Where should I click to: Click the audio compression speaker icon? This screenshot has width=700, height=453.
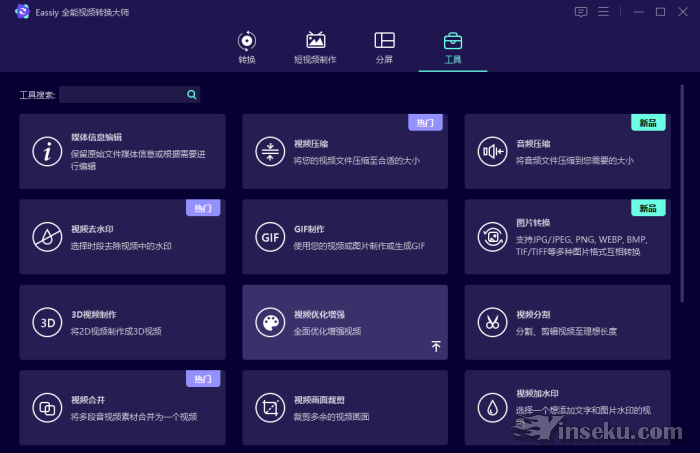click(492, 152)
